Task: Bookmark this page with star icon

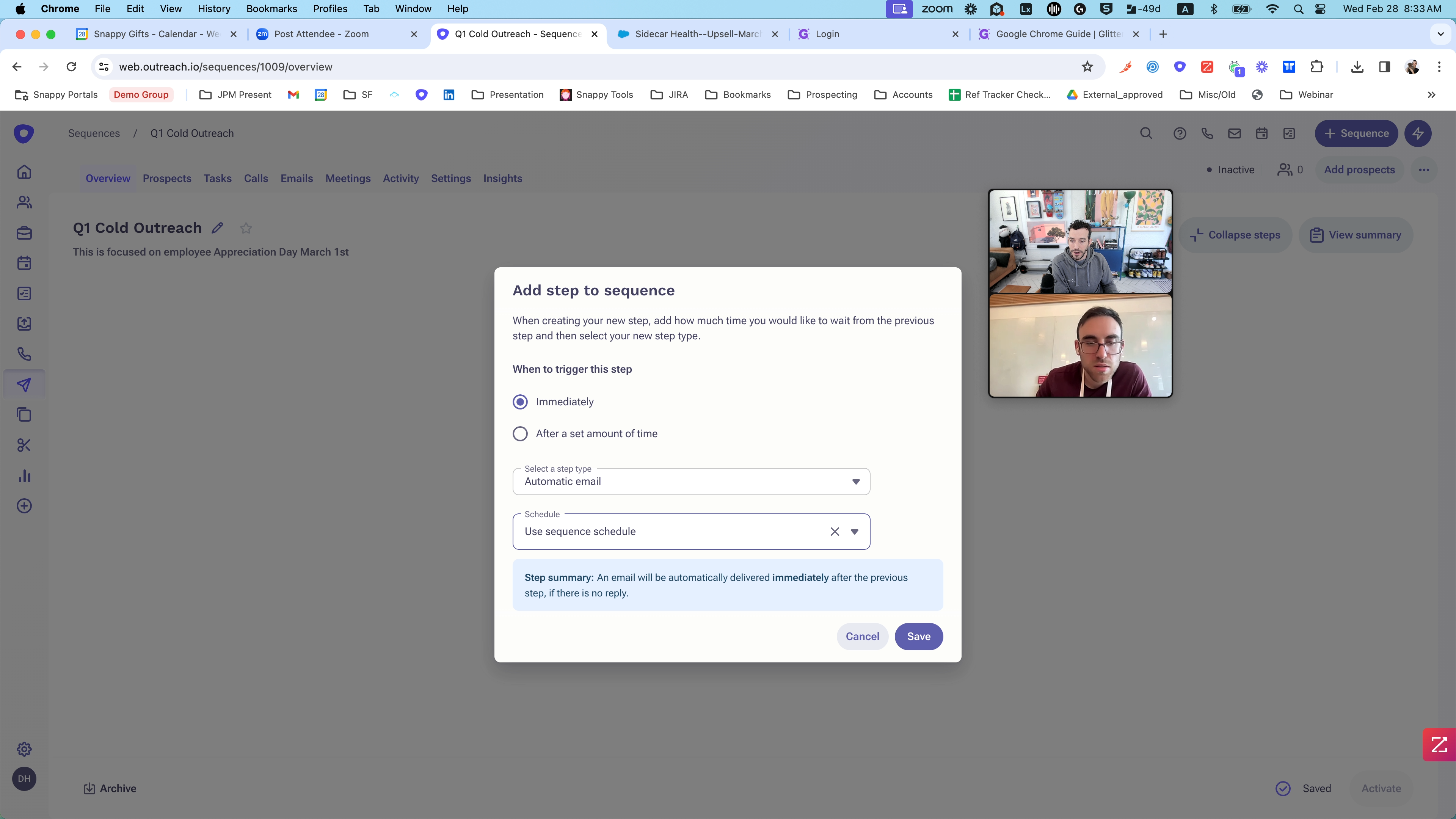Action: click(x=1087, y=67)
